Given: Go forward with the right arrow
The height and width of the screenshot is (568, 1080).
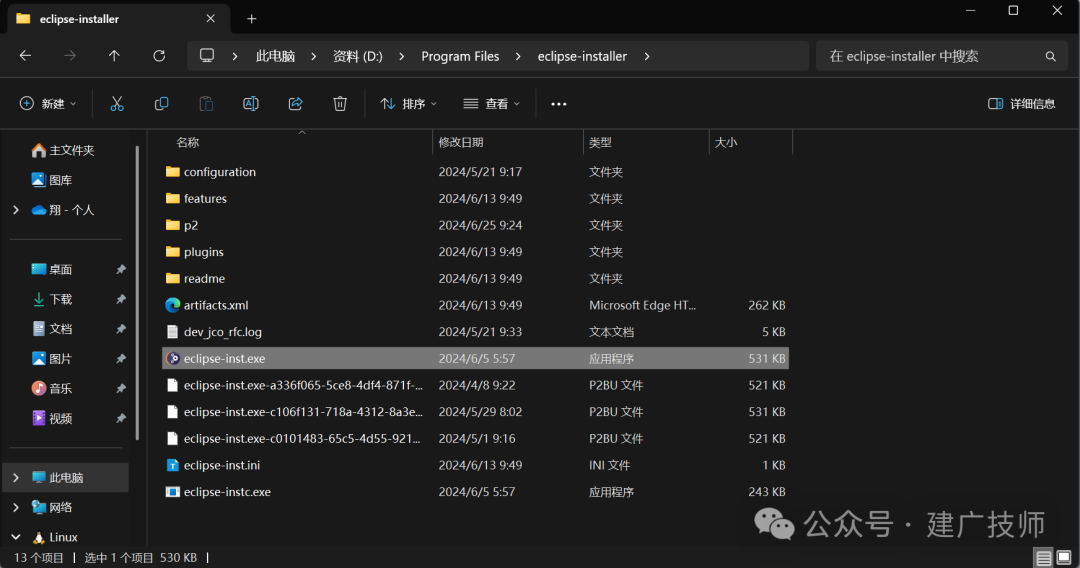Looking at the screenshot, I should (70, 56).
